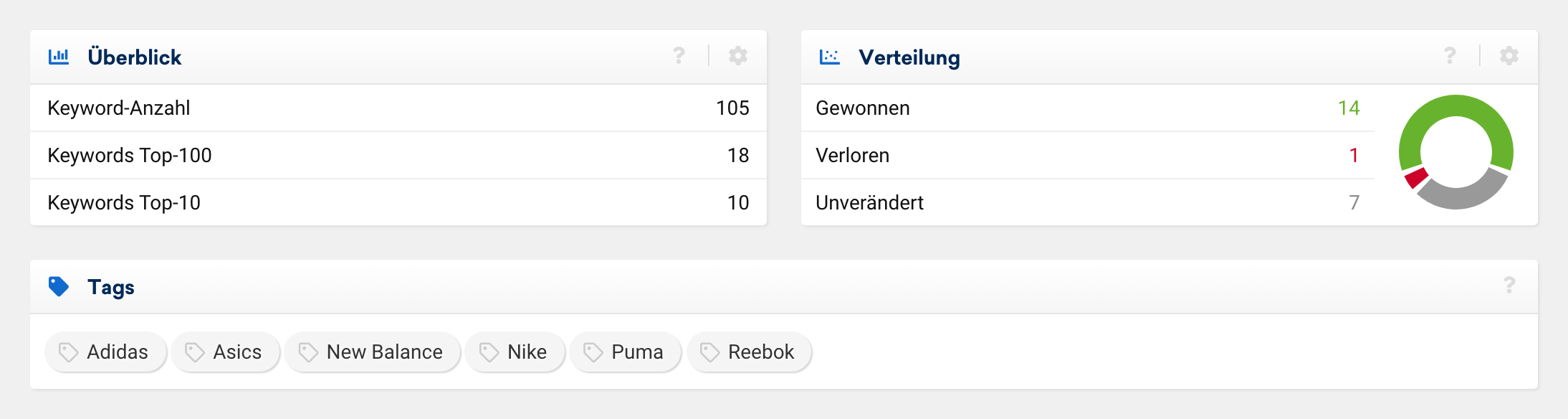Open the Überblick panel settings gear
This screenshot has height=419, width=1568.
(x=738, y=56)
